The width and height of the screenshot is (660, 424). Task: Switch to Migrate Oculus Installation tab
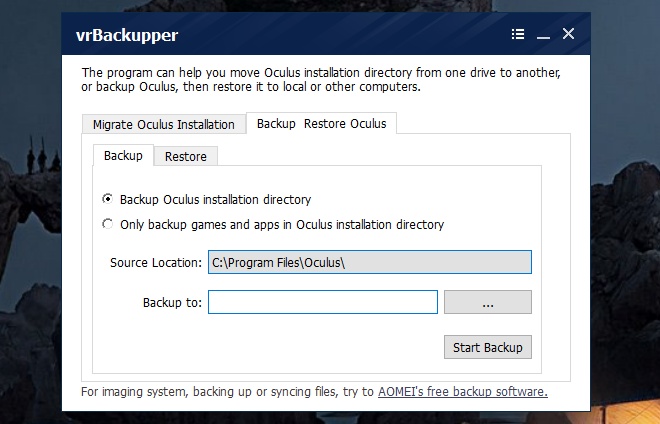(x=164, y=124)
